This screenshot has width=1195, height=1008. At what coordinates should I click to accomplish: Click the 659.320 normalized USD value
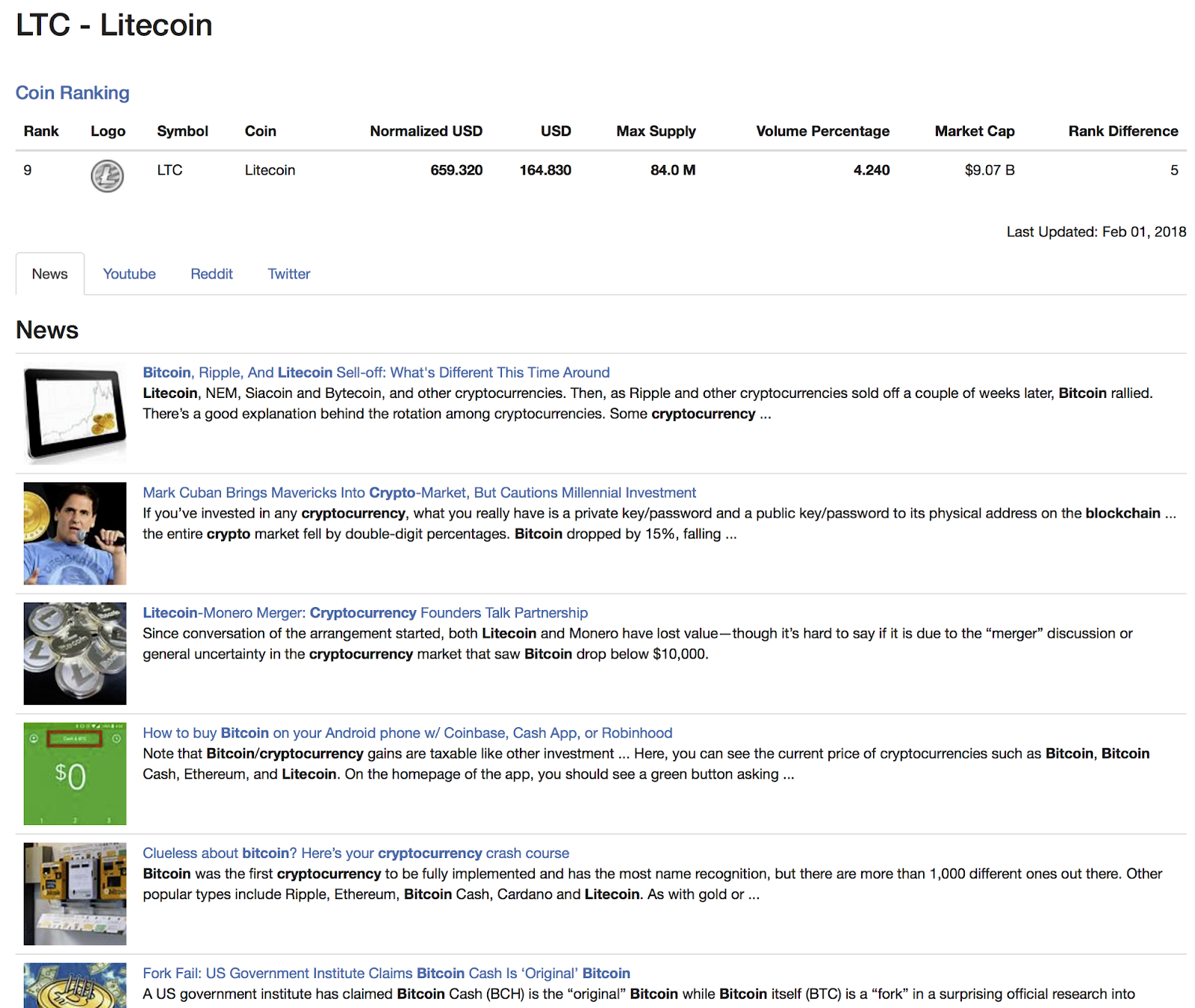[456, 170]
